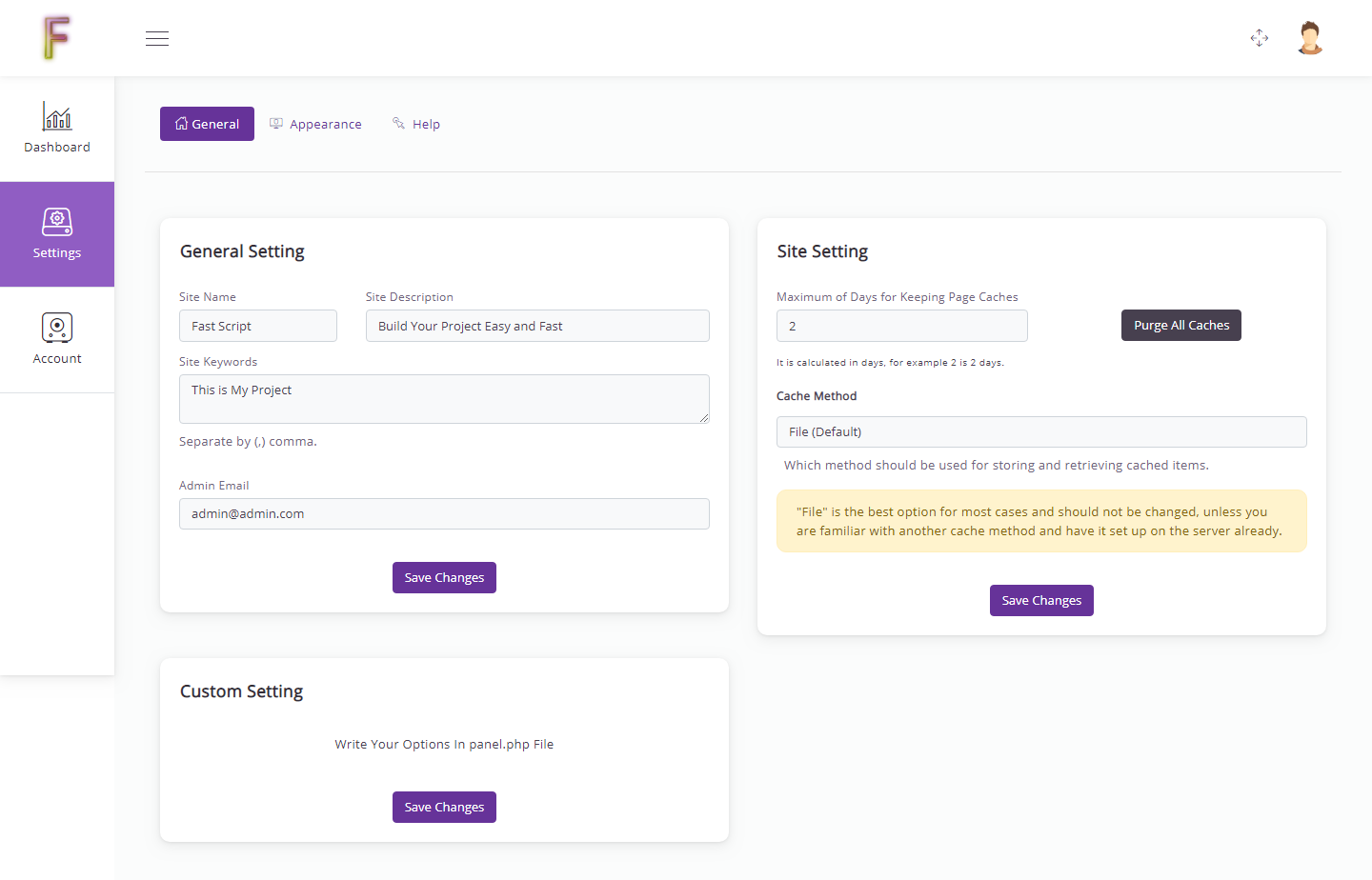Open Dashboard from the sidebar

[57, 129]
